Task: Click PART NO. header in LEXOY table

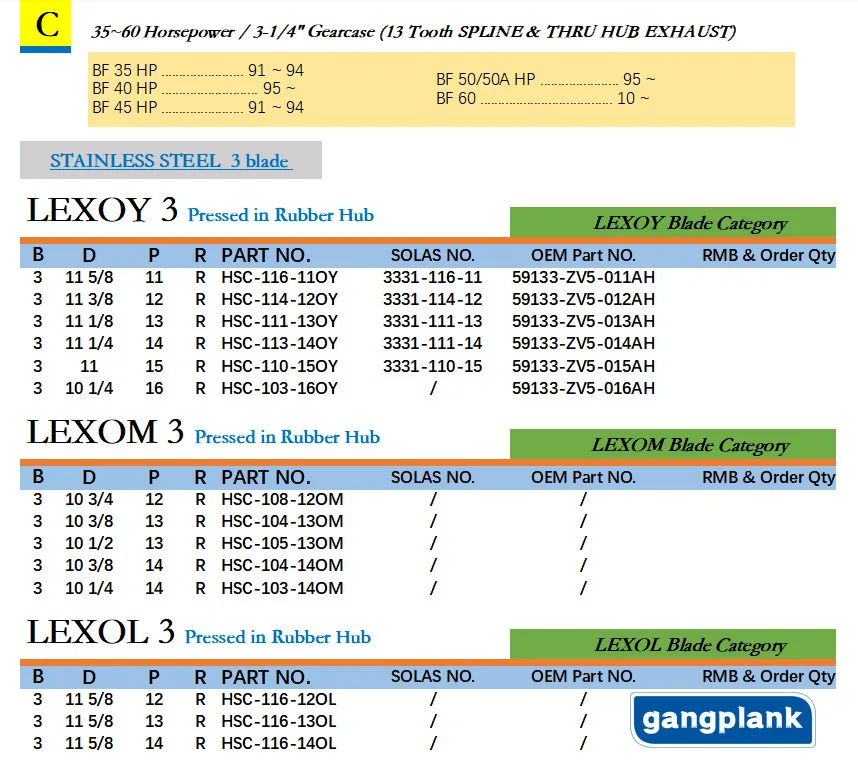Action: pyautogui.click(x=266, y=255)
